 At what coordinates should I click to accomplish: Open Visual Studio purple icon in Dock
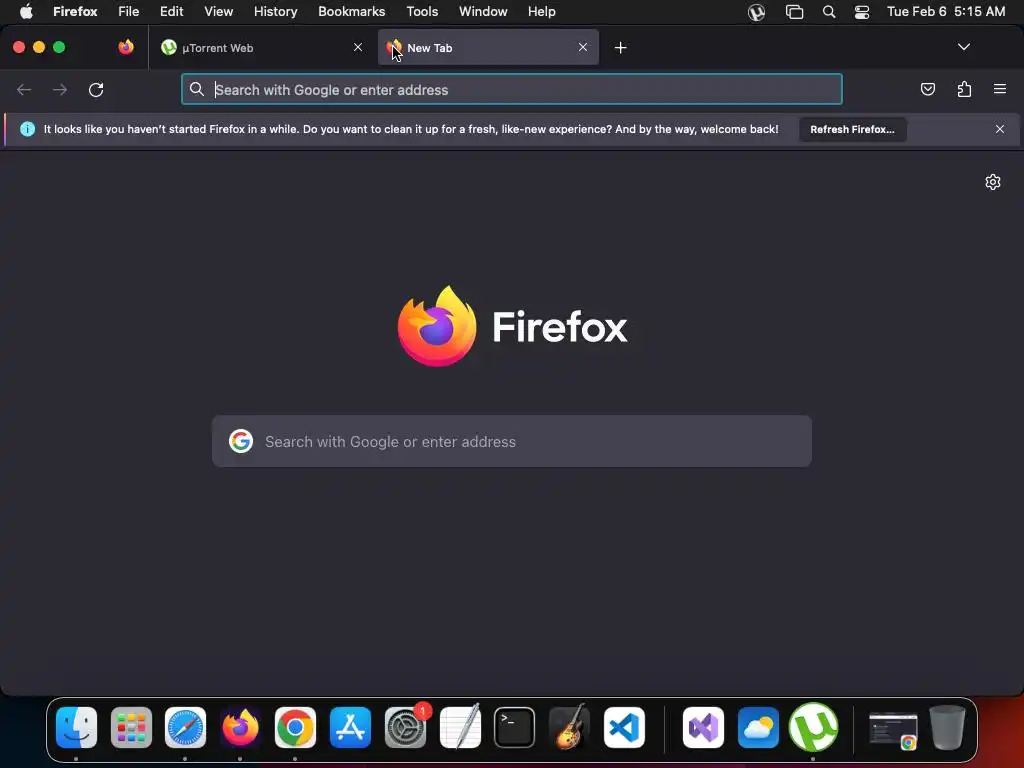[703, 727]
